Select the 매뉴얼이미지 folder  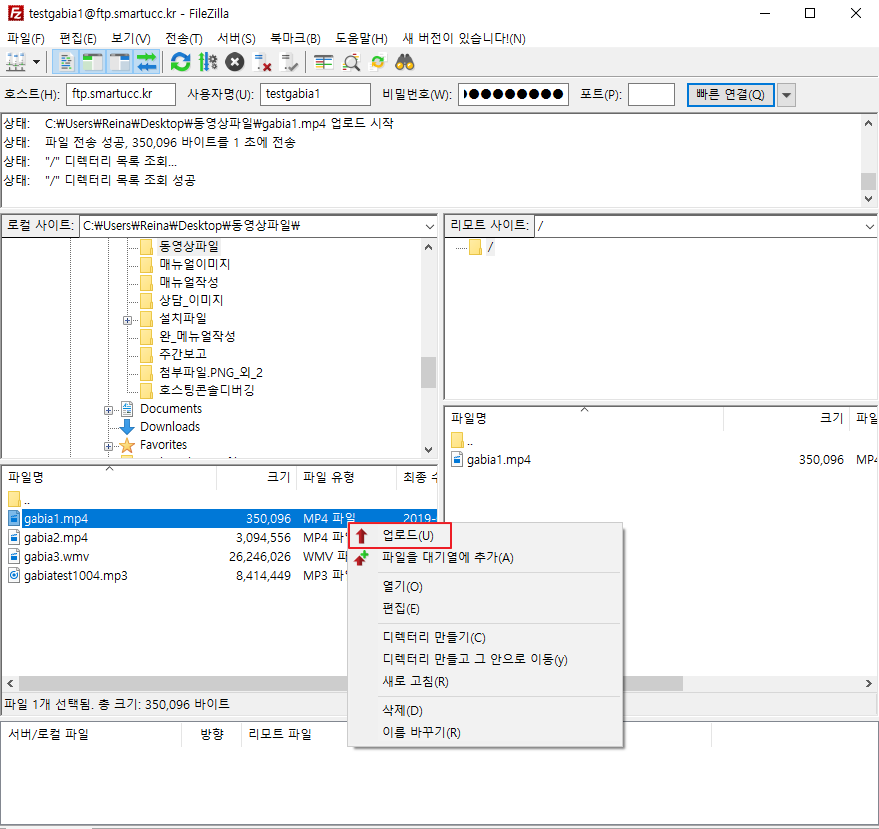click(195, 264)
